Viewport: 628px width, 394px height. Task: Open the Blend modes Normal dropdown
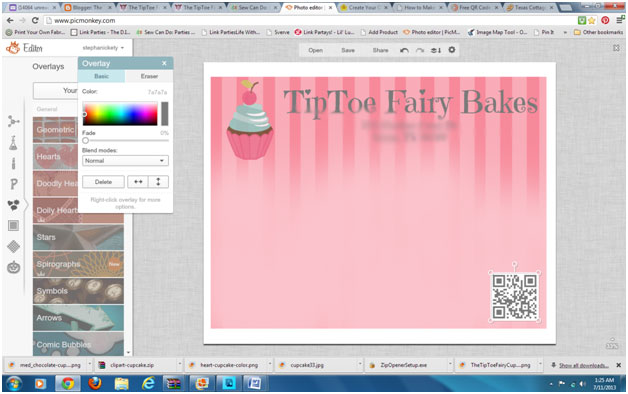pyautogui.click(x=125, y=161)
